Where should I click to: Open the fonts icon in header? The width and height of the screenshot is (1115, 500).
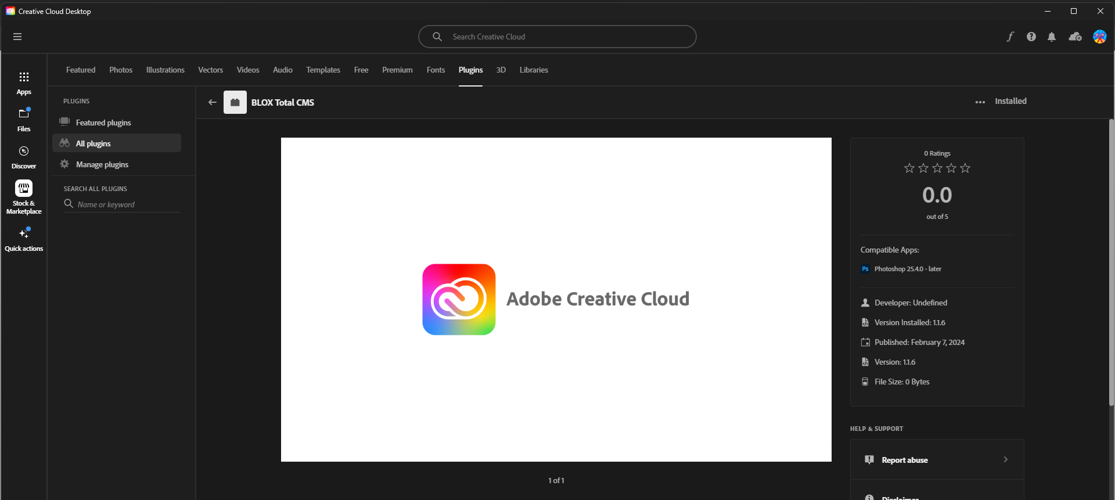coord(1010,37)
